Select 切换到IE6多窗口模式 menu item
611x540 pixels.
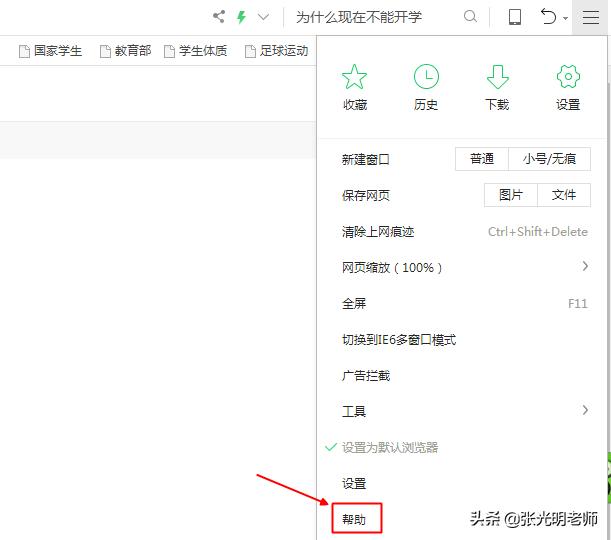click(x=464, y=340)
